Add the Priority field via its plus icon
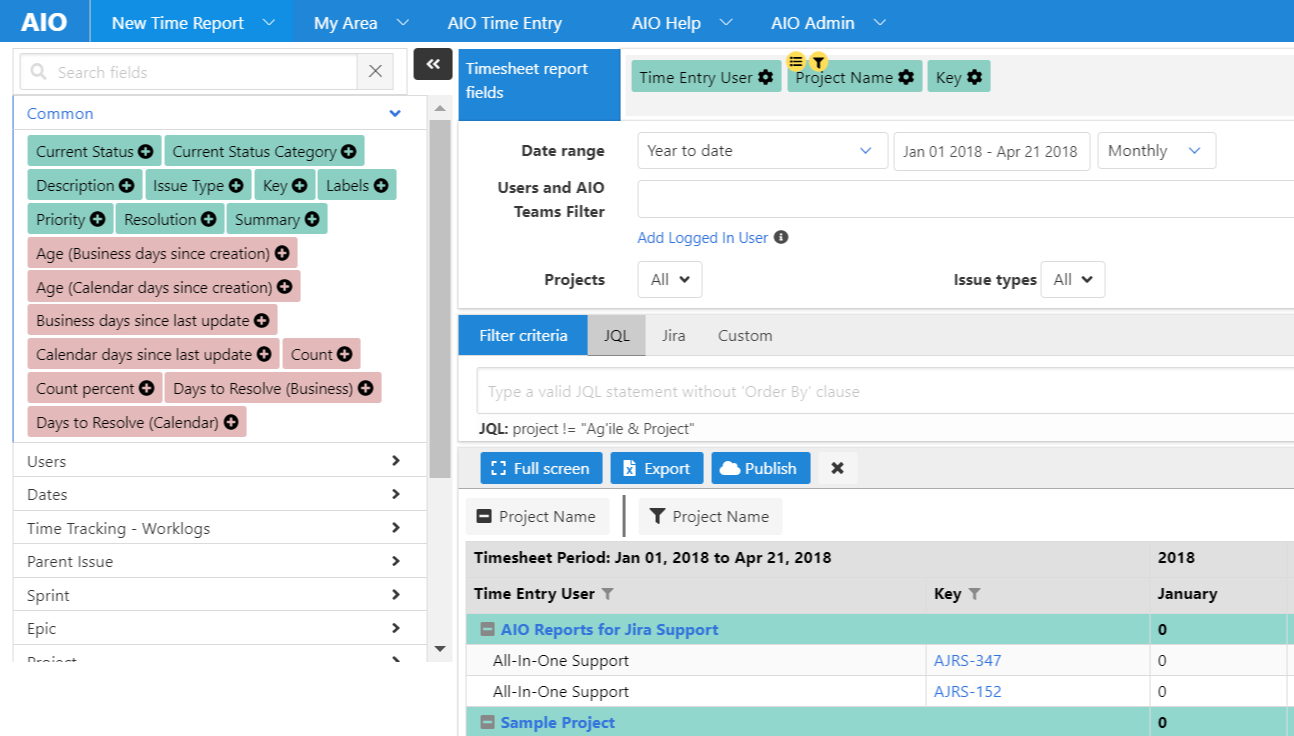Image resolution: width=1294 pixels, height=736 pixels. coord(97,219)
